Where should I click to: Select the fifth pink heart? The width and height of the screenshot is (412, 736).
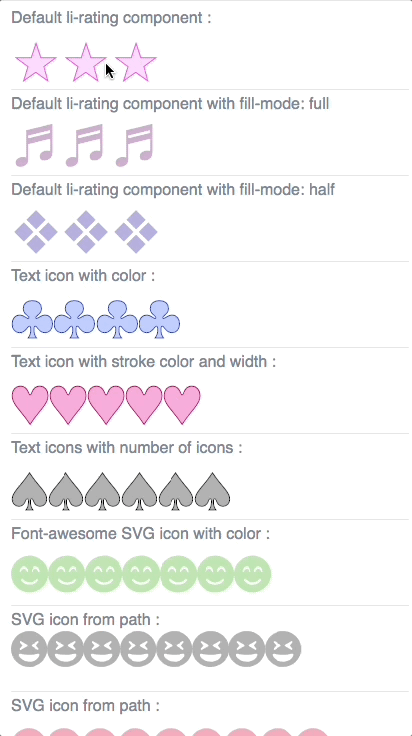pos(182,405)
